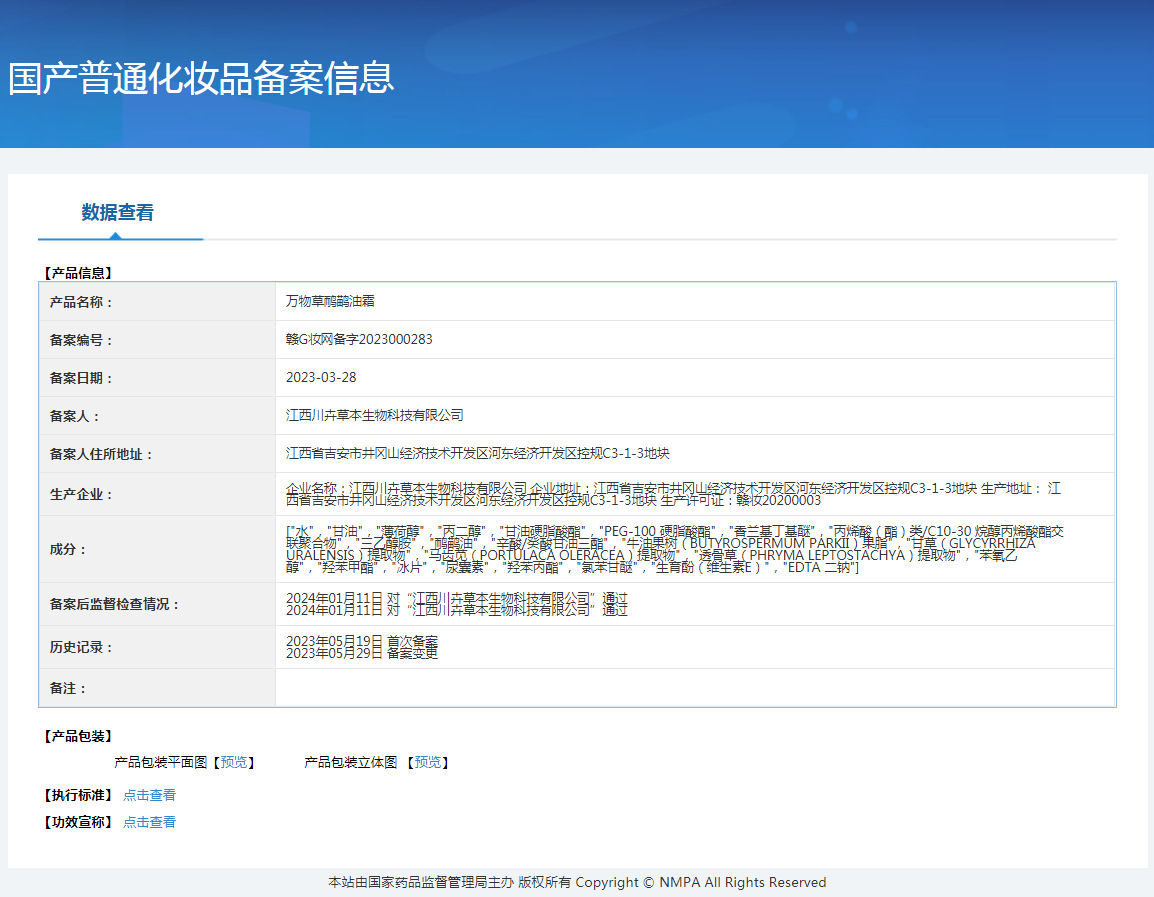Click the 备案人 row label

click(x=74, y=416)
